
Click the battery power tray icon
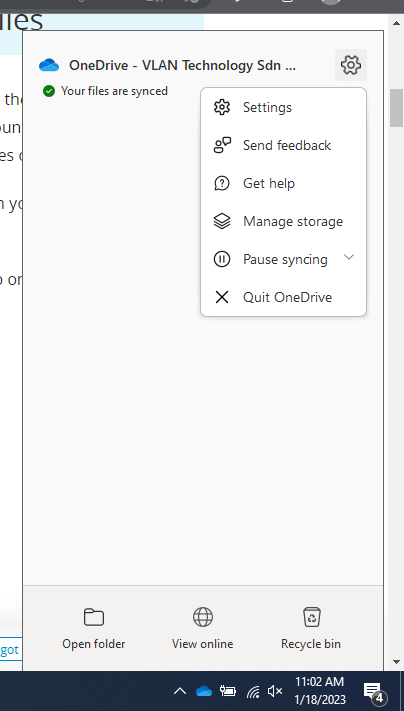[228, 691]
